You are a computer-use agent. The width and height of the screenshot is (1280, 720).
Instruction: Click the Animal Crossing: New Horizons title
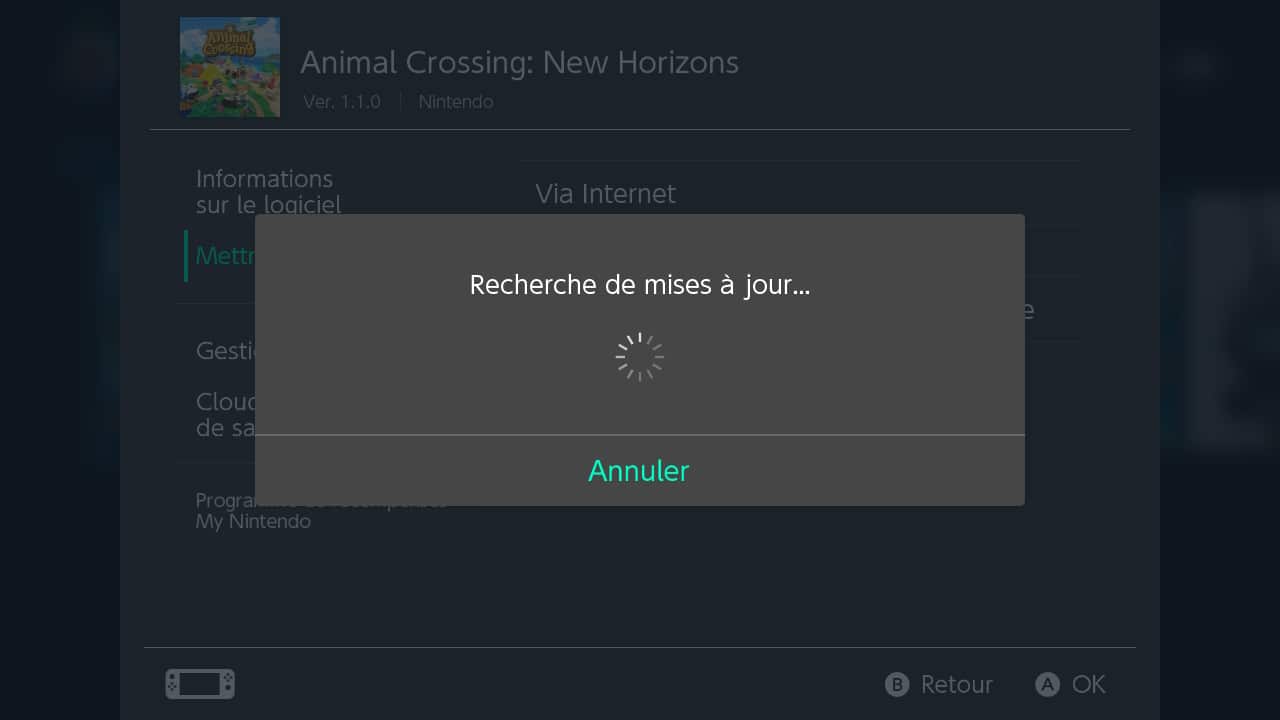point(519,62)
